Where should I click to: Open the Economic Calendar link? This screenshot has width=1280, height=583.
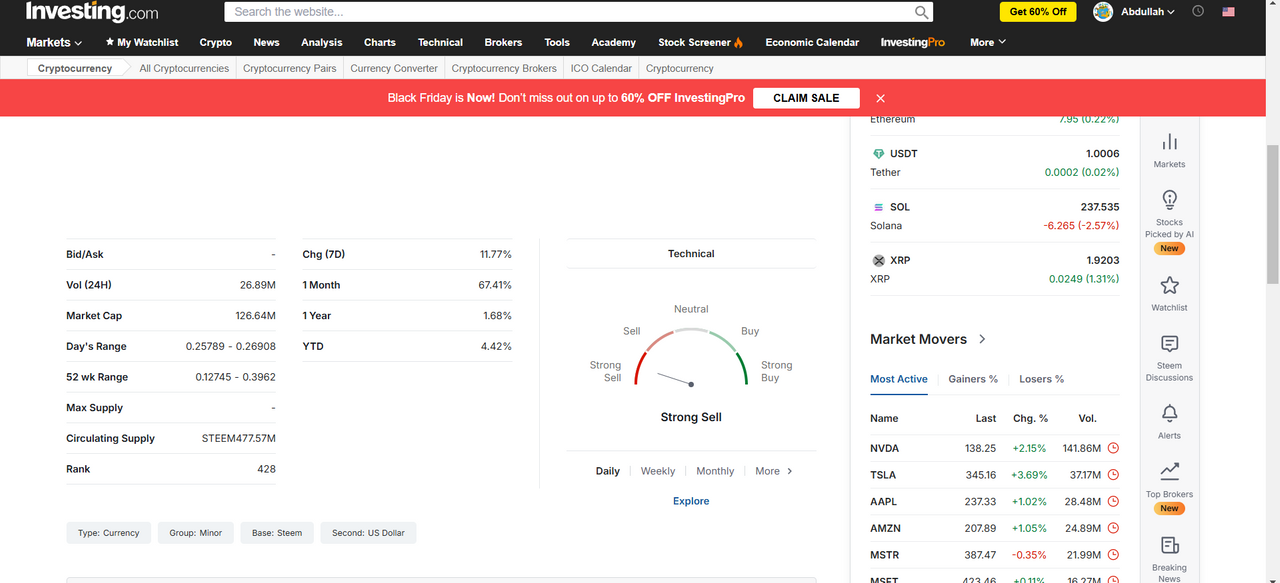click(x=812, y=42)
